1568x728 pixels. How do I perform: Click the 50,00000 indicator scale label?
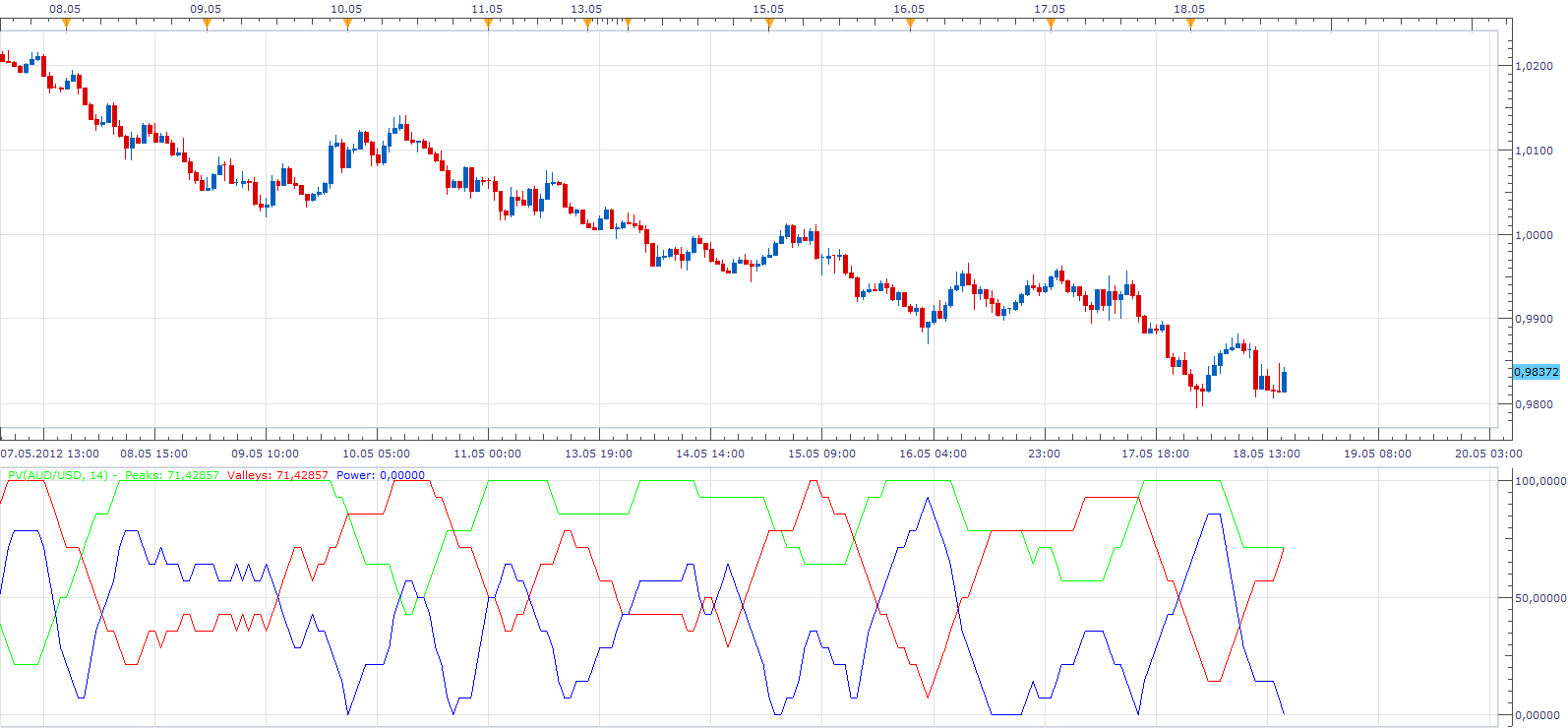[x=1540, y=598]
